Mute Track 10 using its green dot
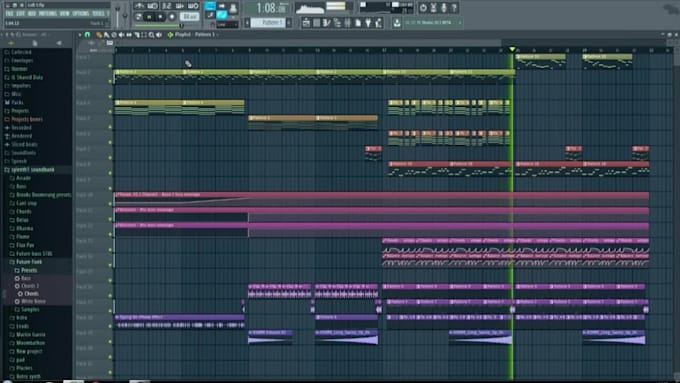Image resolution: width=680 pixels, height=383 pixels. [110, 203]
